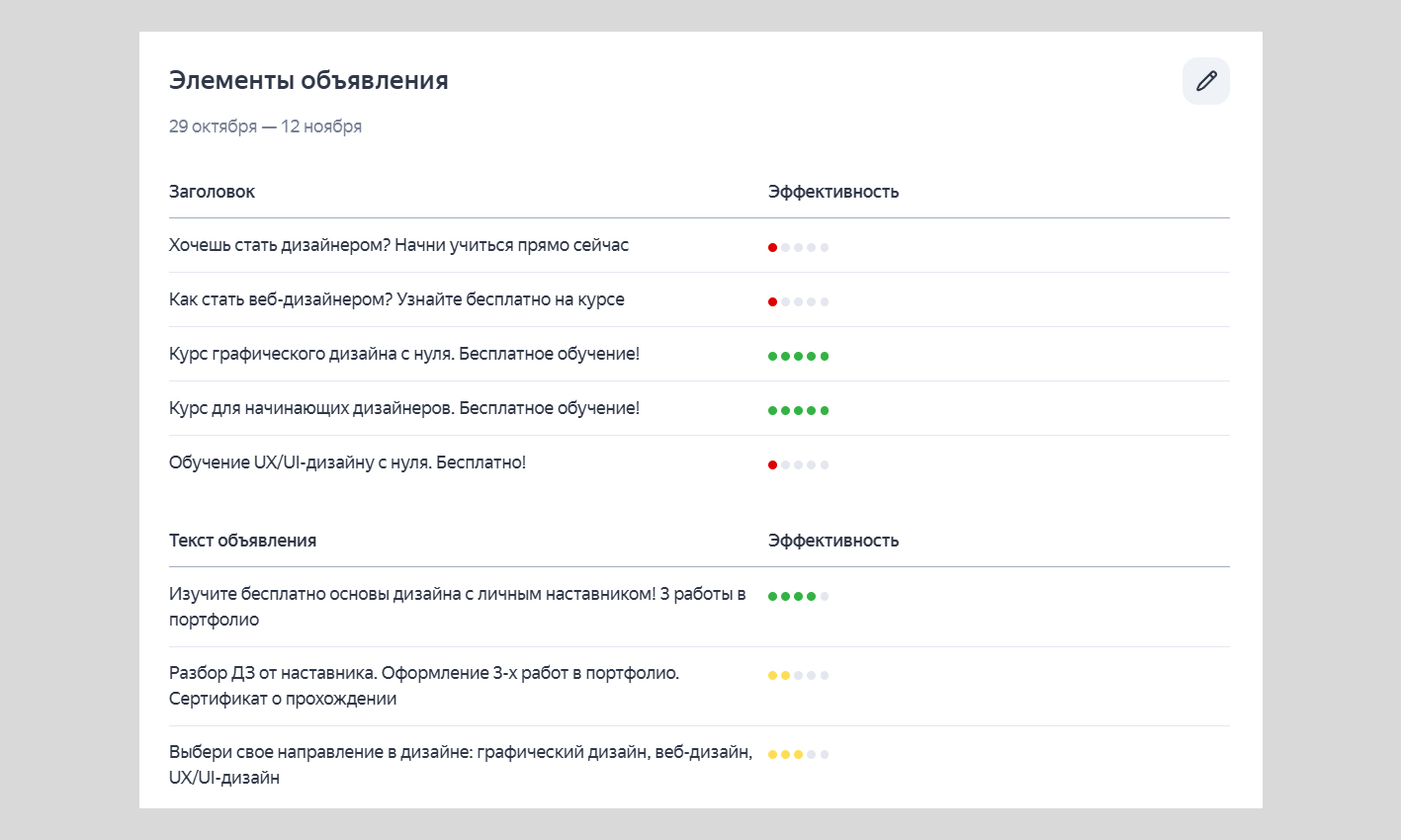Select the headline 'Обучение UX/UI-дизайну с нуля. Бесплатно!'
Image resolution: width=1401 pixels, height=840 pixels.
348,462
